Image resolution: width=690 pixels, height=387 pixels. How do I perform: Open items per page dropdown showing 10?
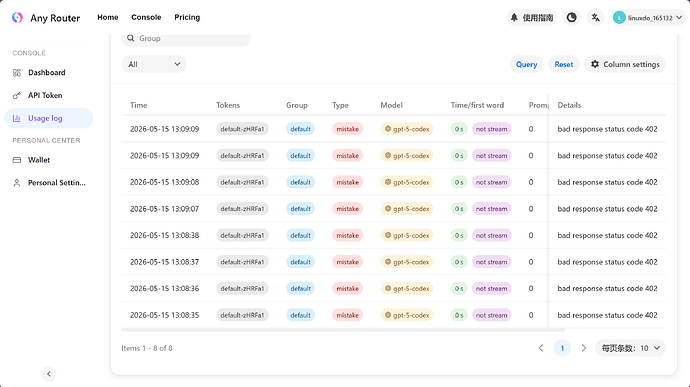(x=631, y=348)
